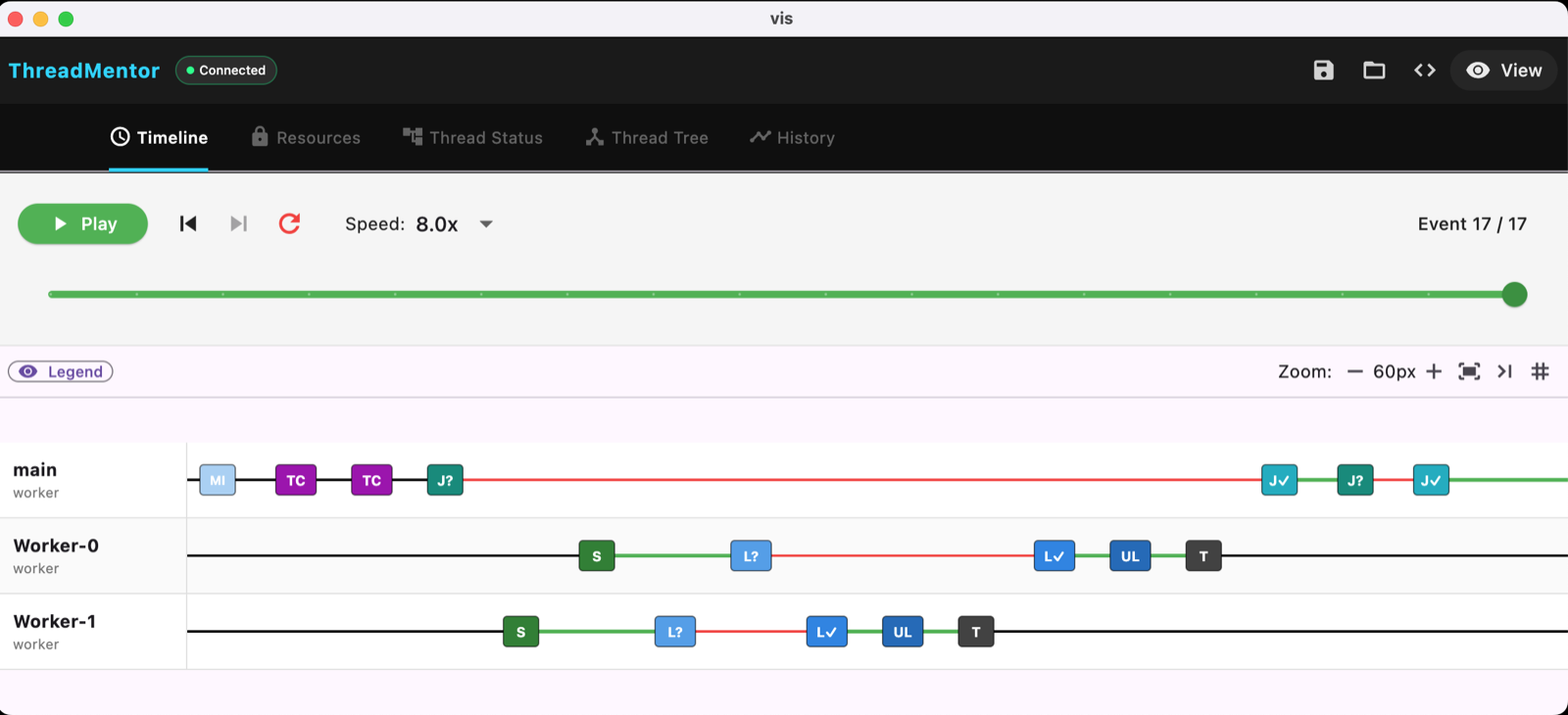Switch to the Resources tab

tap(306, 138)
